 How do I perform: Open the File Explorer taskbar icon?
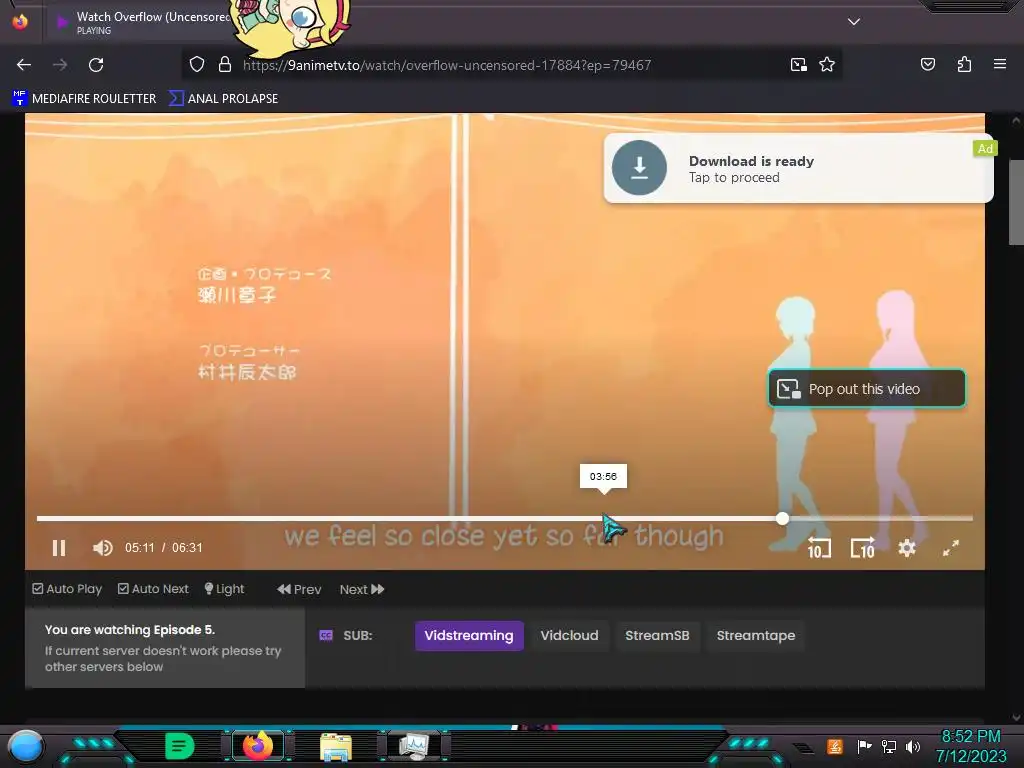tap(336, 747)
